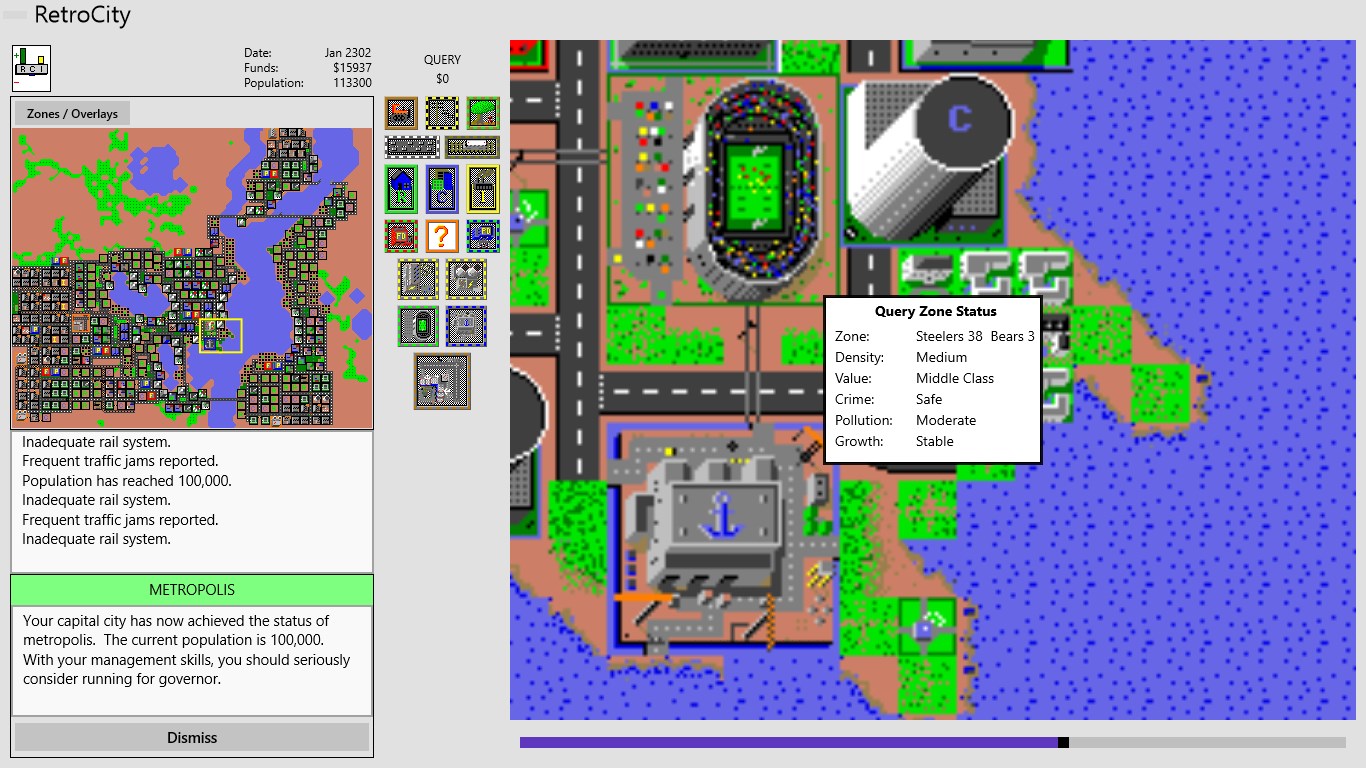
Task: Click the purple slider bar below map
Action: [788, 742]
